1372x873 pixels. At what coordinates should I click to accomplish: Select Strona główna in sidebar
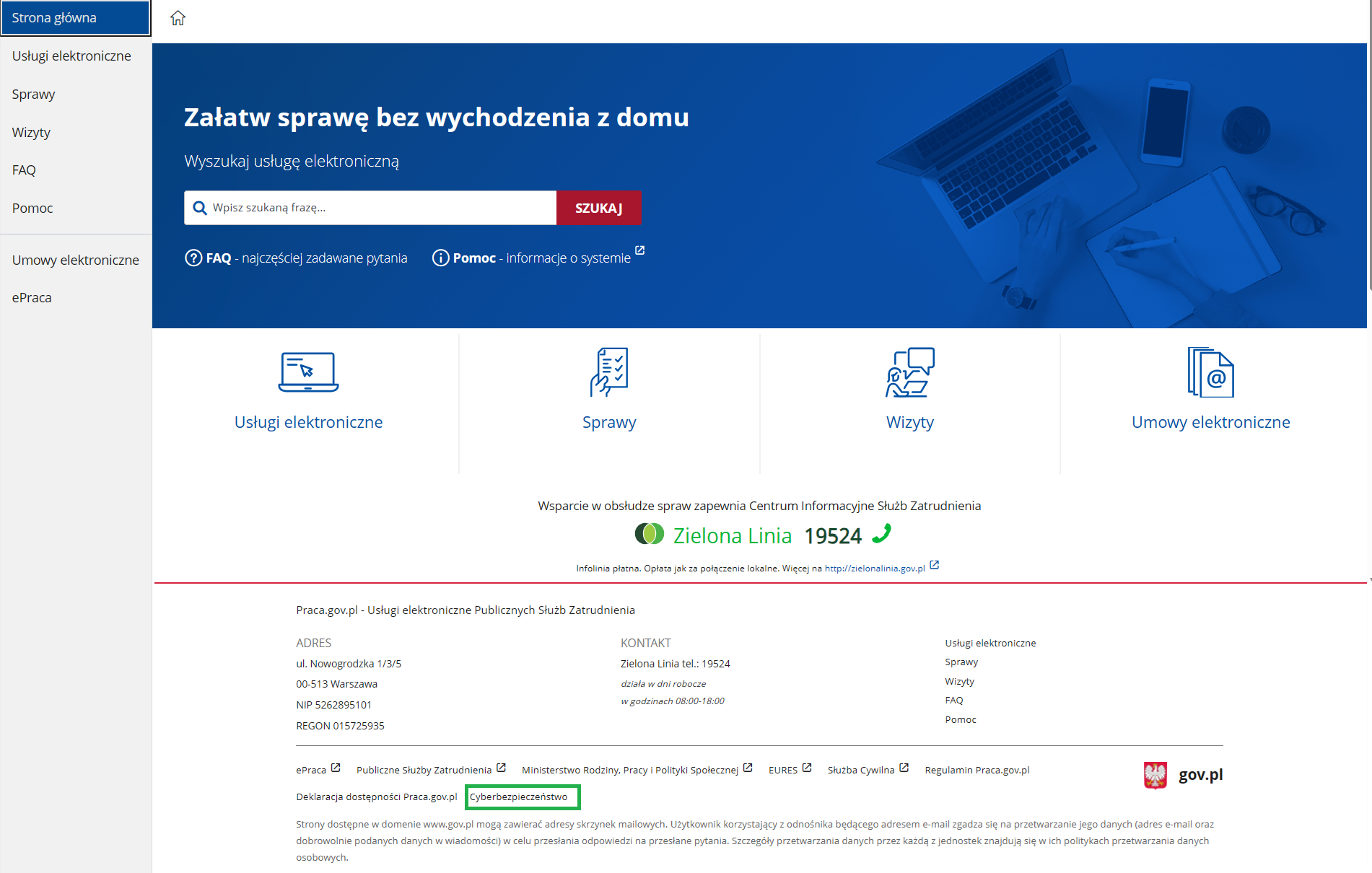coord(76,18)
